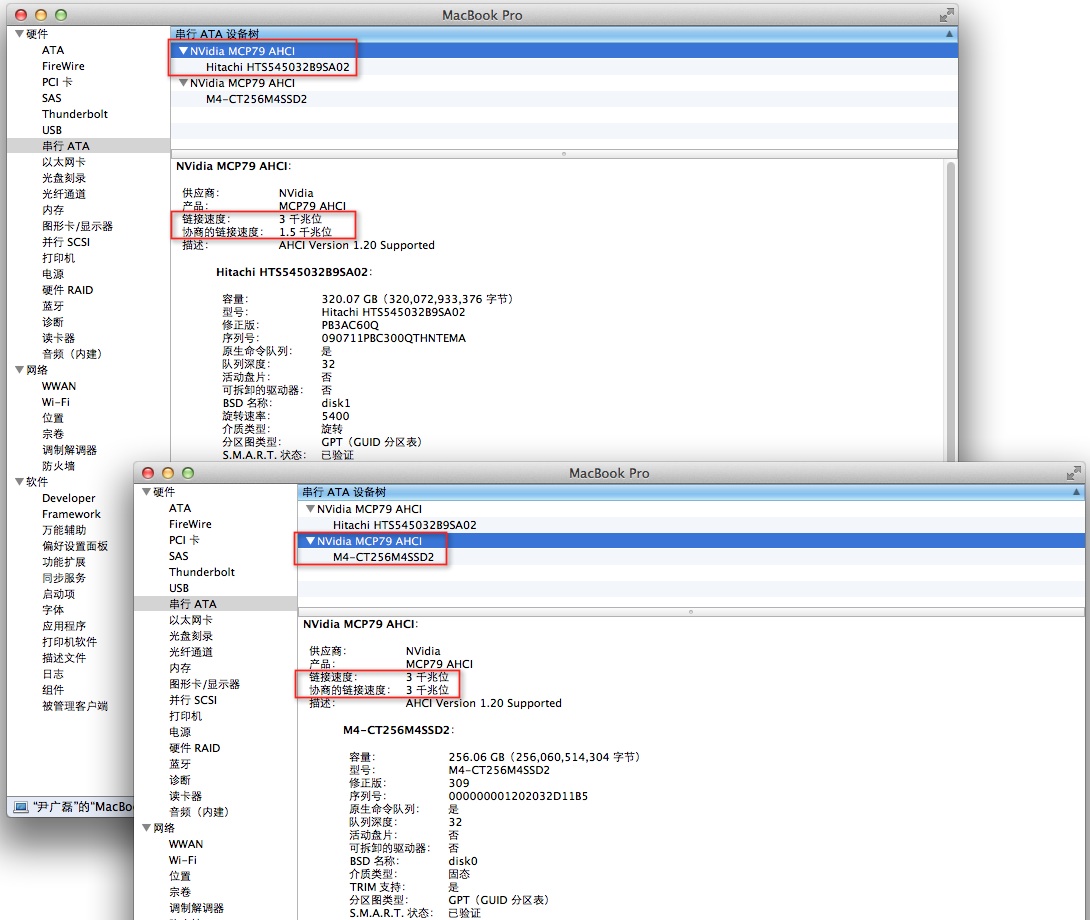
Task: Select 硬件 RAID in the back window sidebar
Action: [x=67, y=290]
